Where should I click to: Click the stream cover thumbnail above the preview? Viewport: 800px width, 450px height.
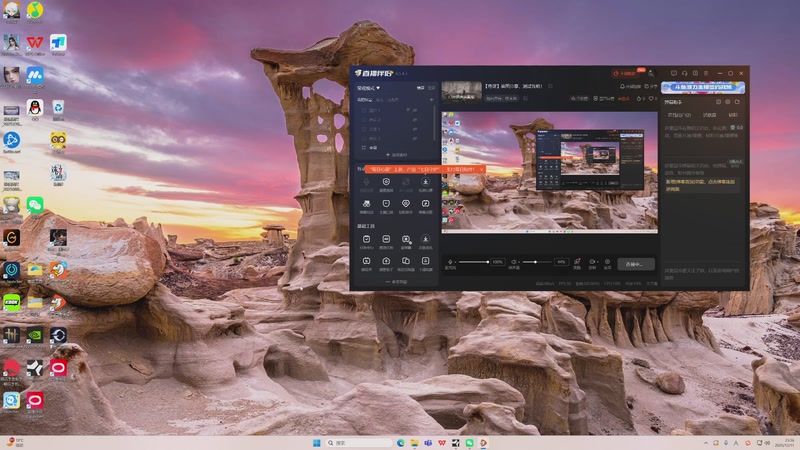[462, 92]
